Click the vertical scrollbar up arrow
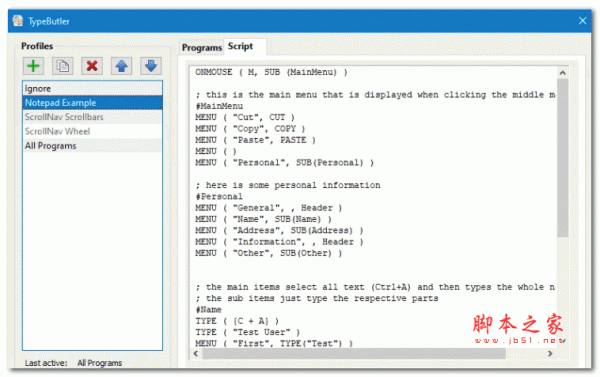 pyautogui.click(x=562, y=72)
